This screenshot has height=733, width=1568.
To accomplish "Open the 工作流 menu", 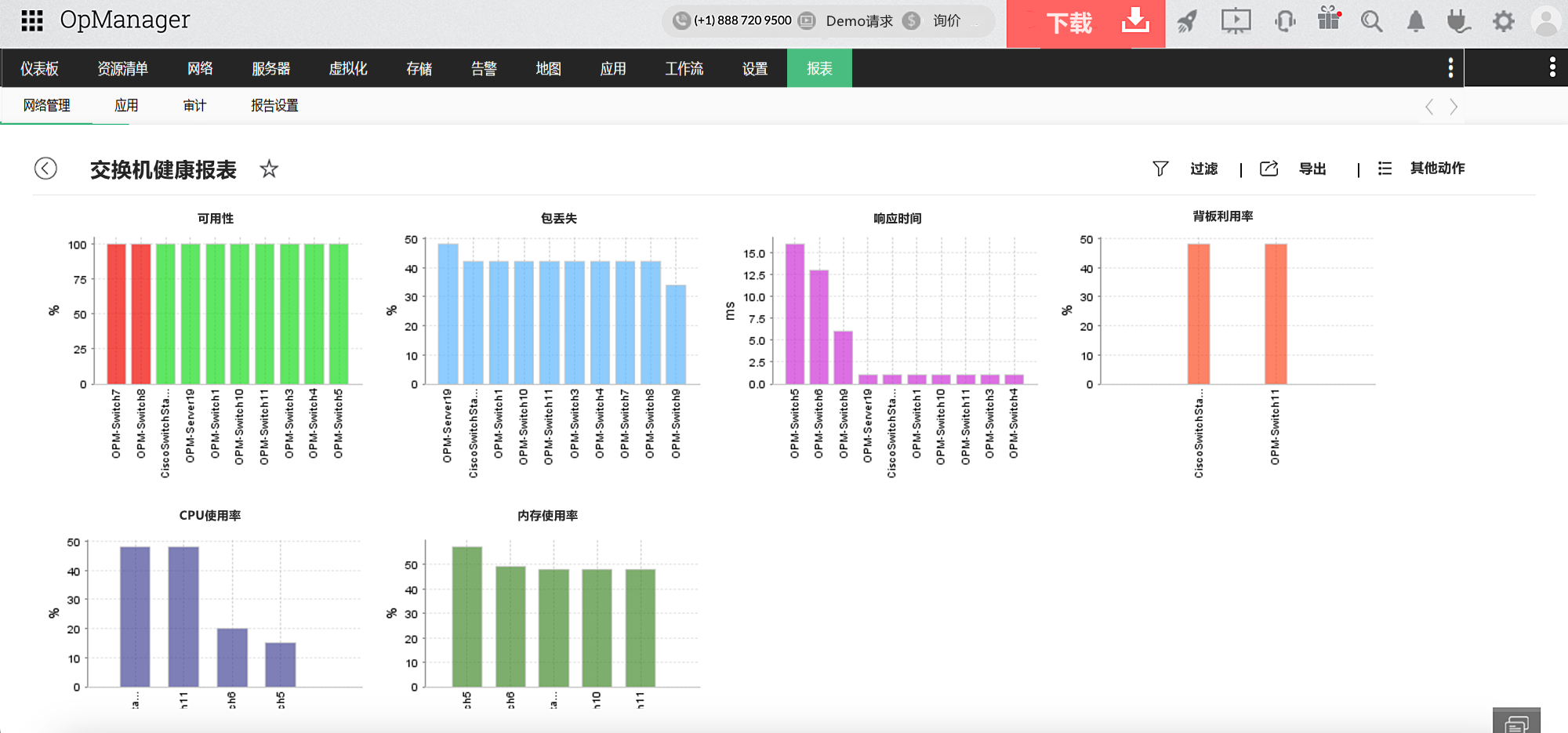I will (684, 68).
